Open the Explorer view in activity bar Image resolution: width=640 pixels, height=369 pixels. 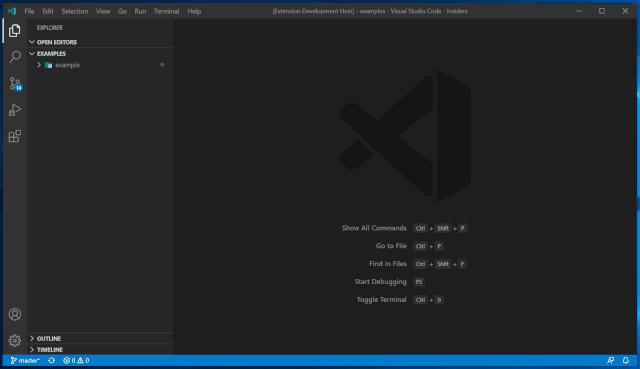click(15, 31)
